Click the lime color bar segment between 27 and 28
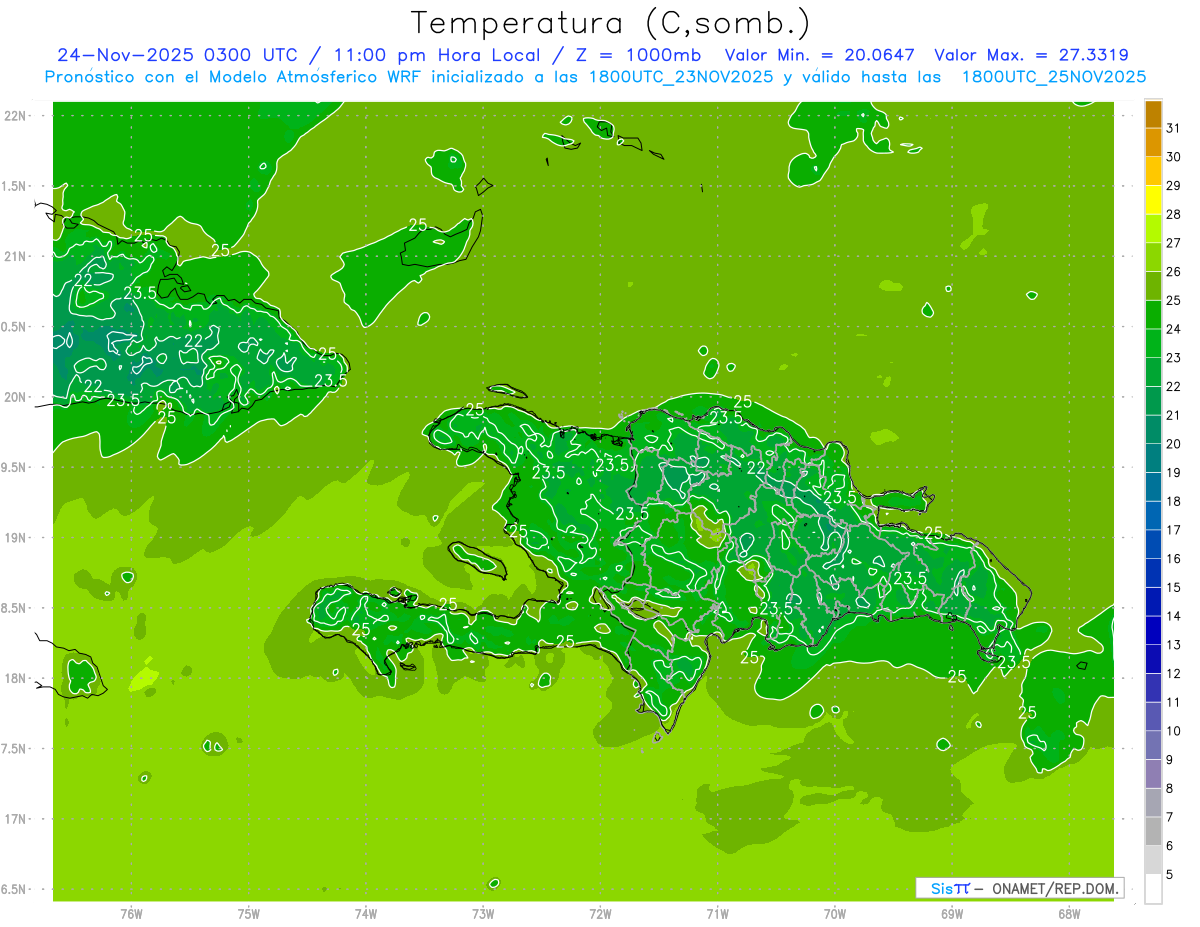The image size is (1200, 927). pyautogui.click(x=1153, y=229)
